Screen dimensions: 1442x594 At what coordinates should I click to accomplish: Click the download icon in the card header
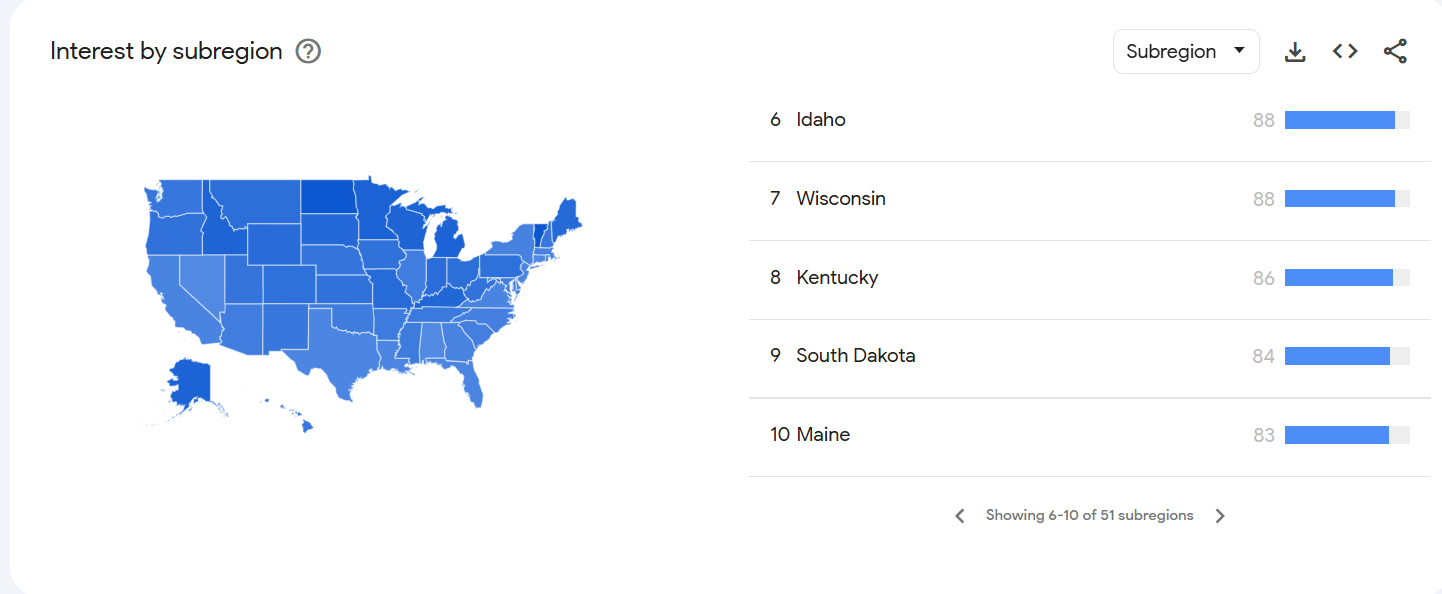tap(1295, 50)
